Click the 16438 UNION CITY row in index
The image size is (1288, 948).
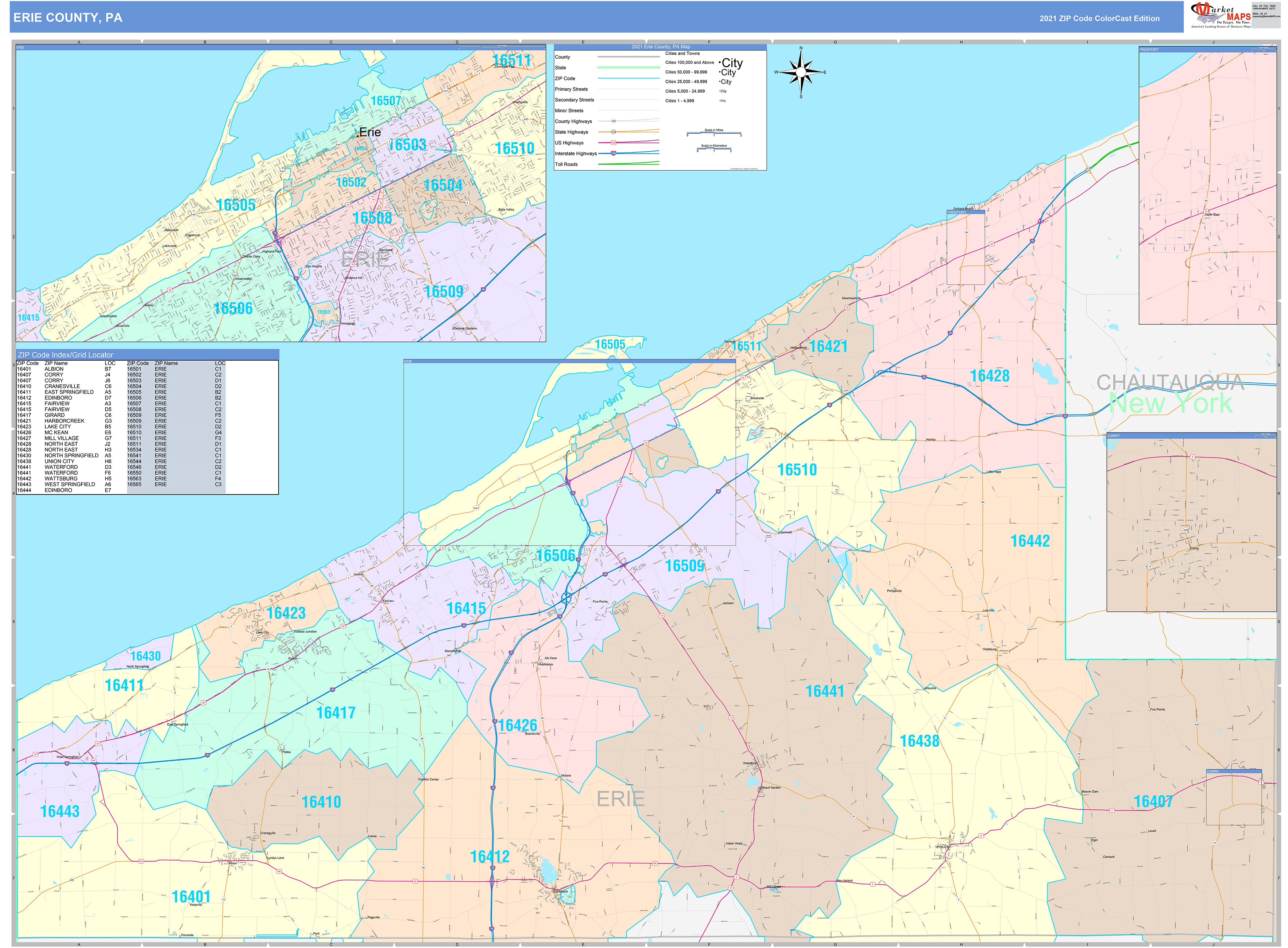pyautogui.click(x=65, y=461)
